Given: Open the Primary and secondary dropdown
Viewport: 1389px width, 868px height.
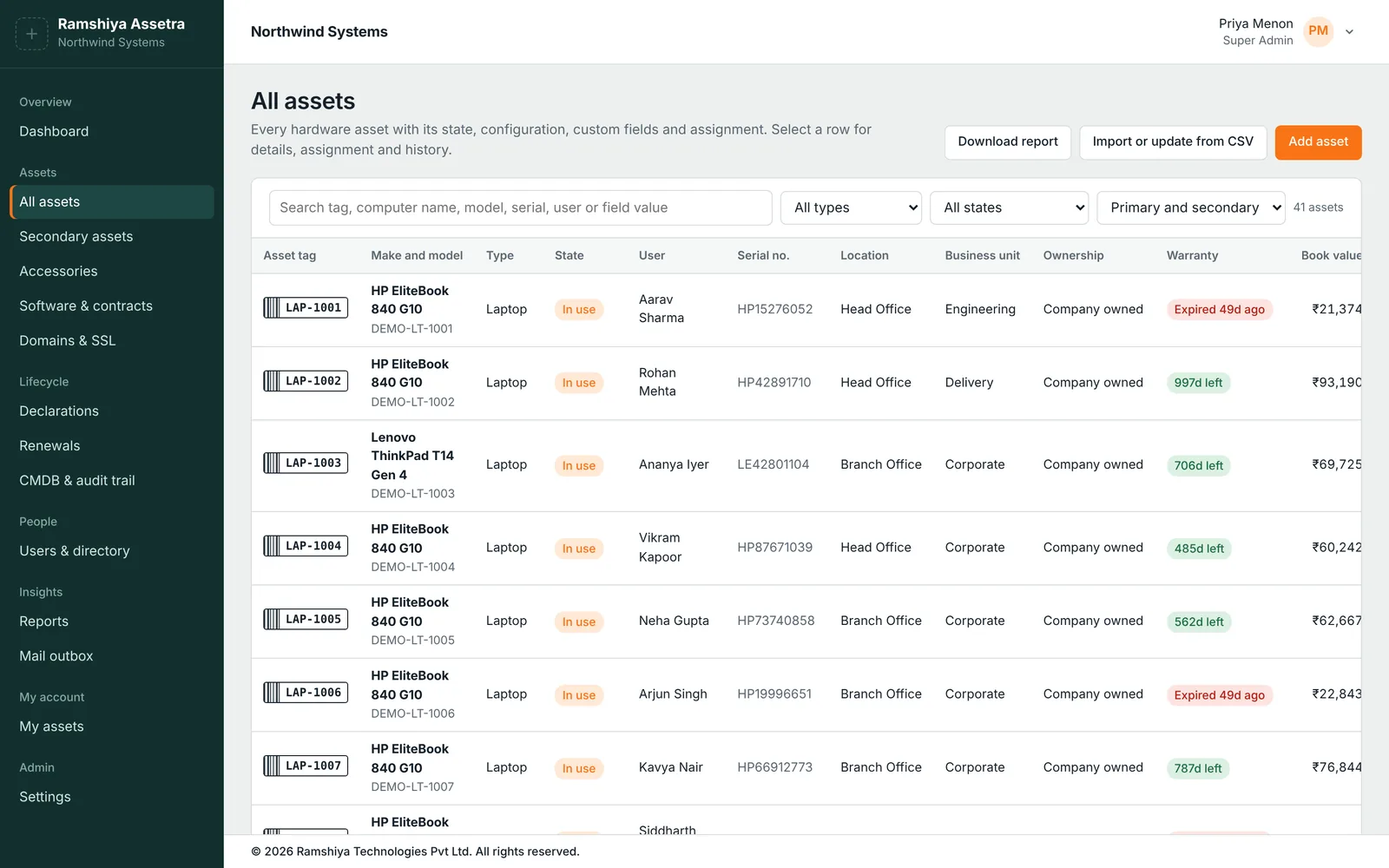Looking at the screenshot, I should point(1190,207).
